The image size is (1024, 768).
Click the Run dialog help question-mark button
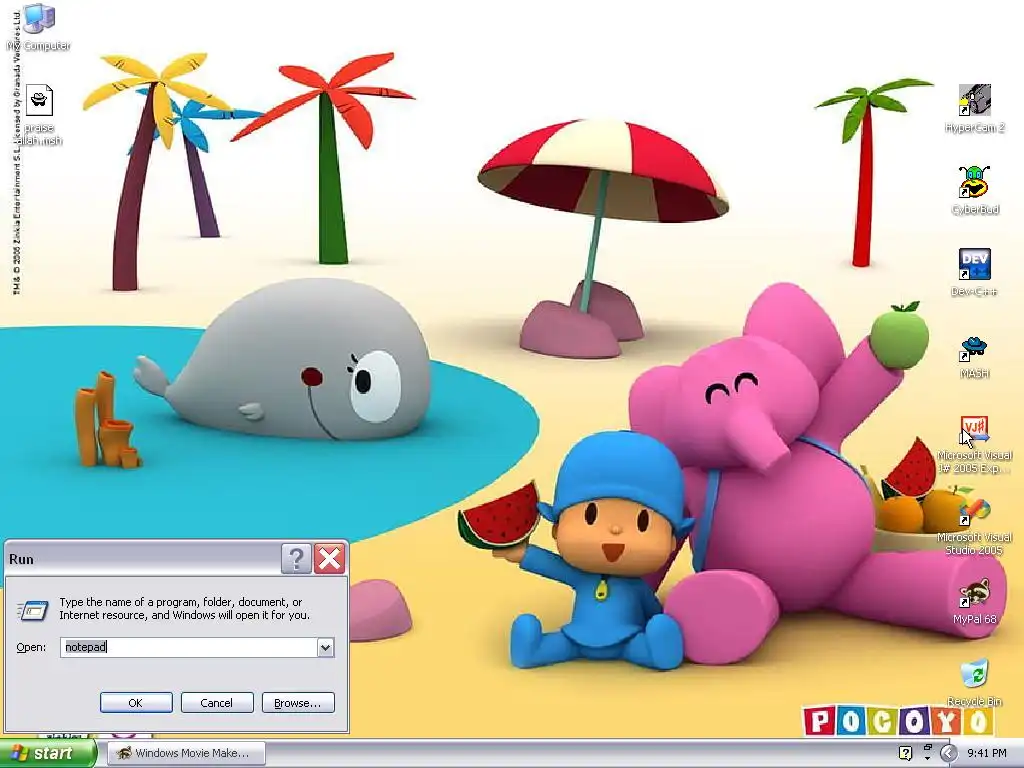[296, 559]
